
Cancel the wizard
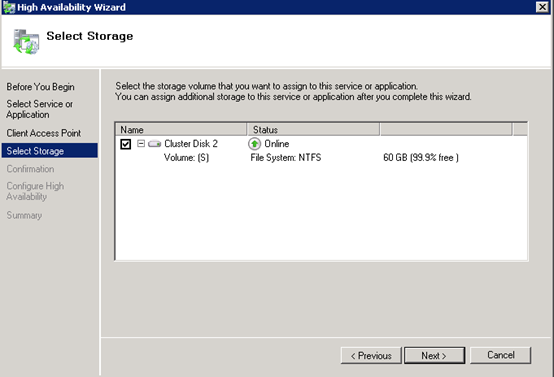[x=500, y=355]
